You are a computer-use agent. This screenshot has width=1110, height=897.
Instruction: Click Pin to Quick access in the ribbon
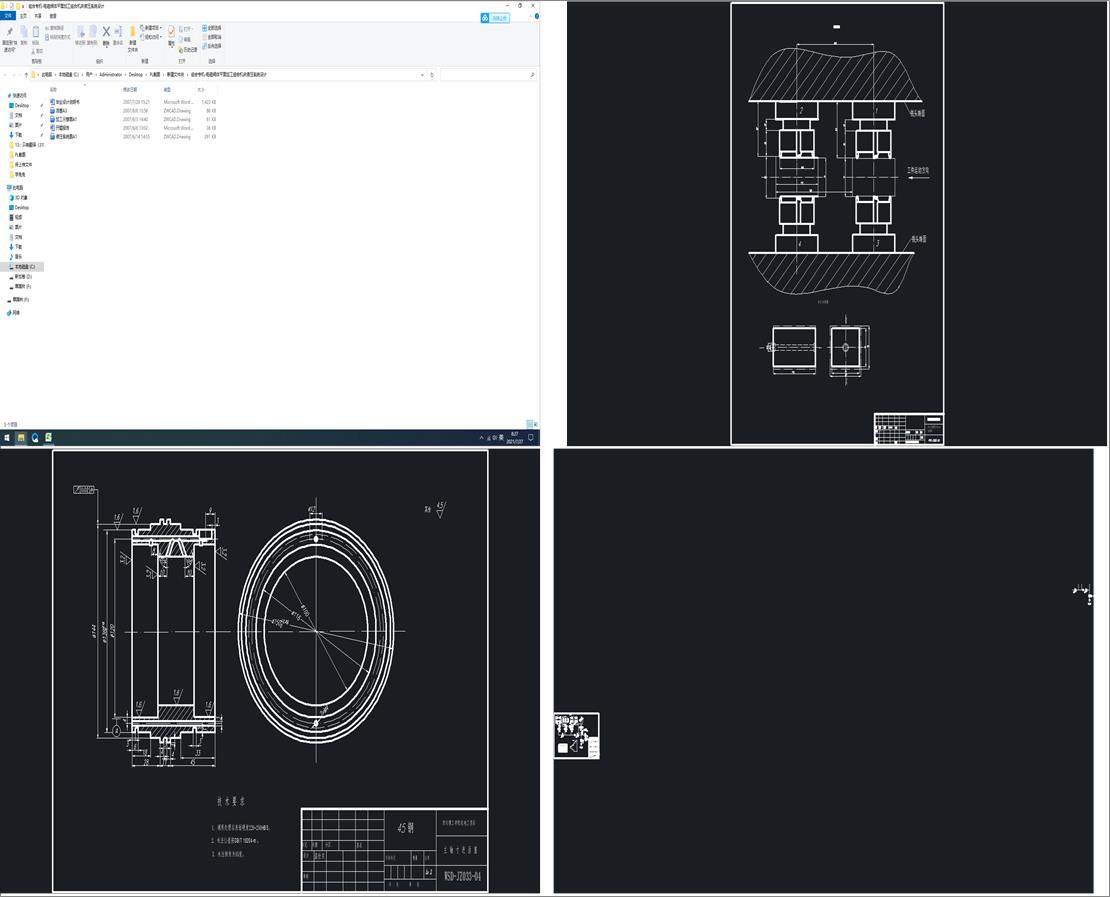pyautogui.click(x=9, y=38)
